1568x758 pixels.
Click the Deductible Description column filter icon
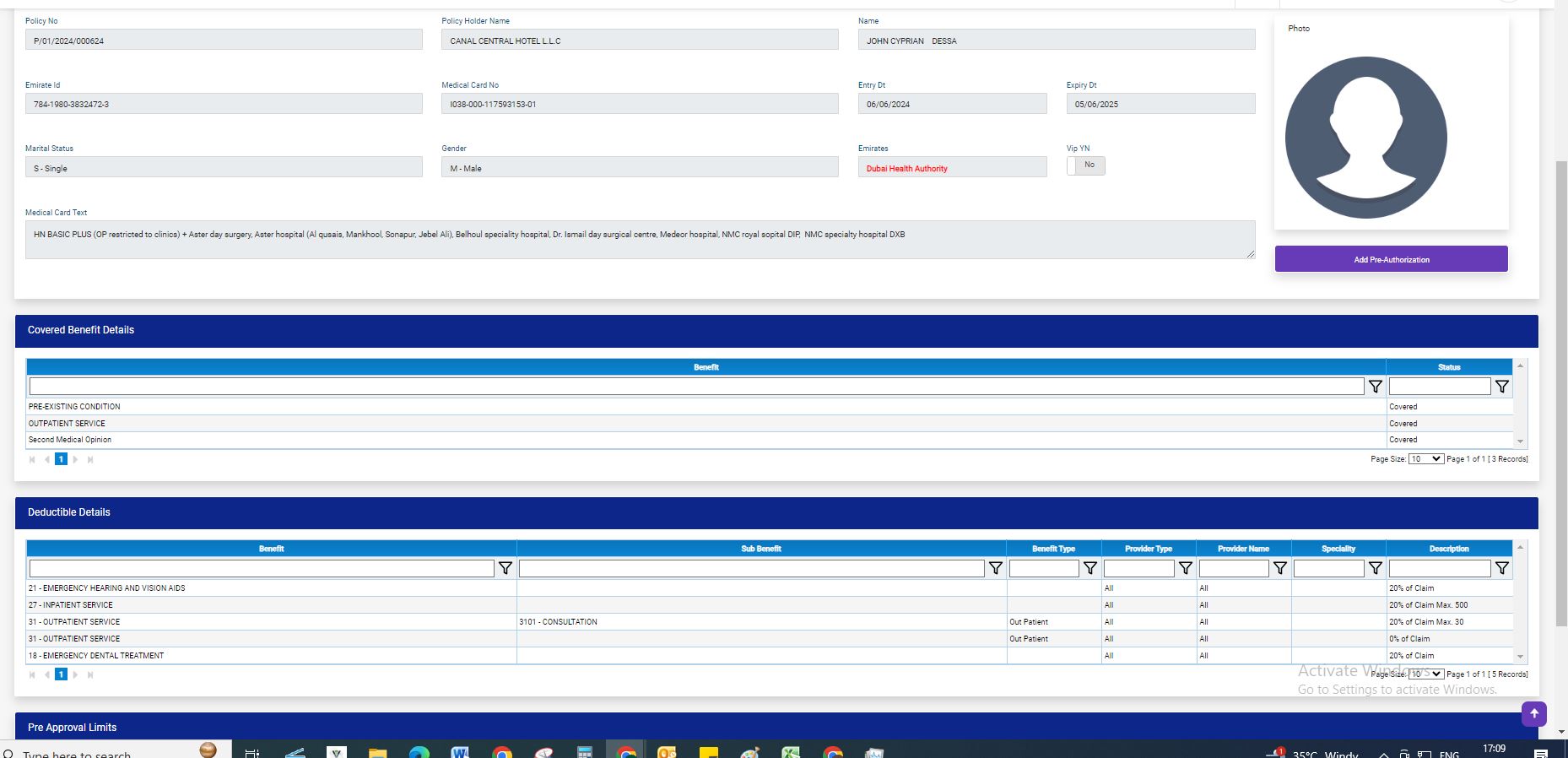(x=1501, y=569)
